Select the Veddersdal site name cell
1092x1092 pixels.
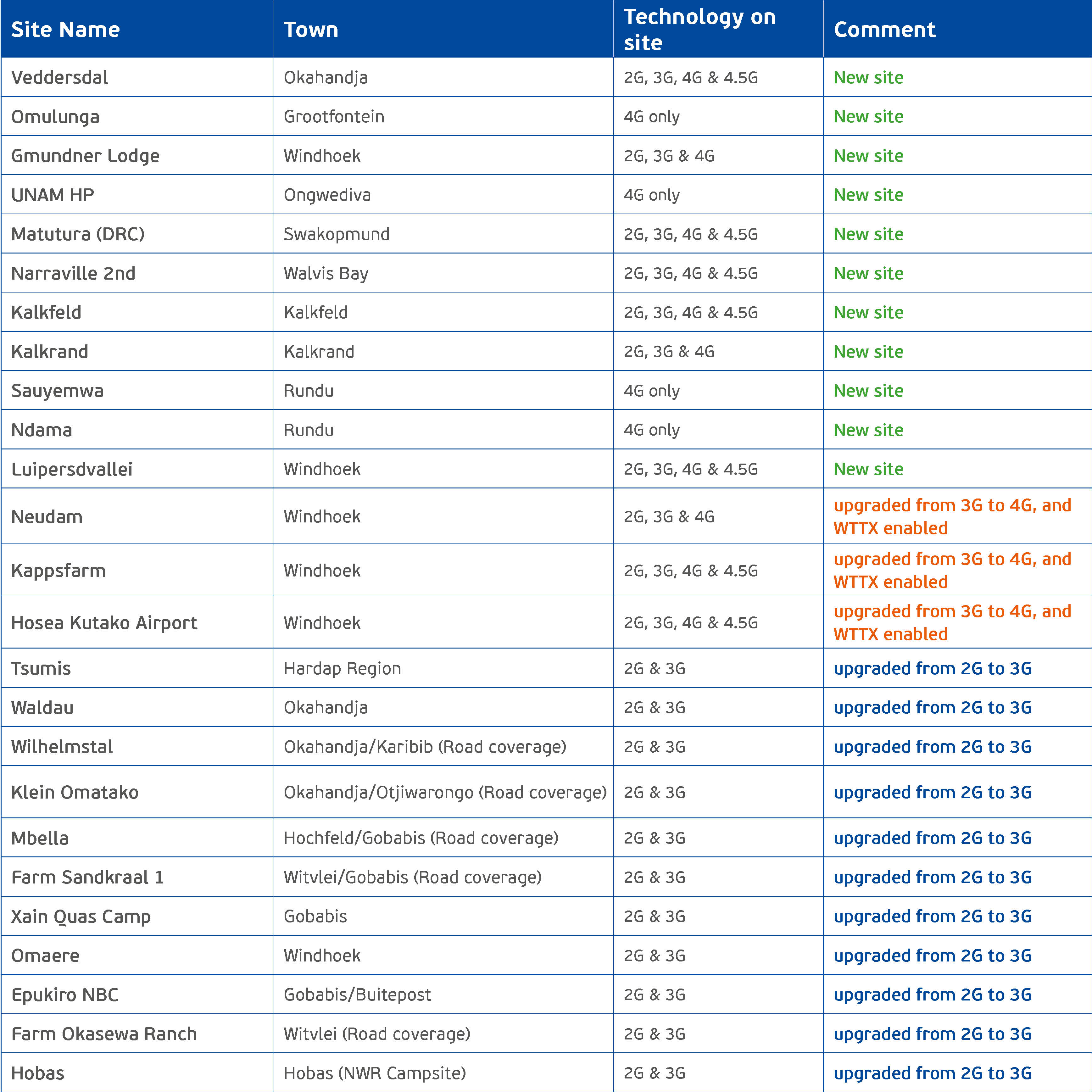pyautogui.click(x=59, y=77)
